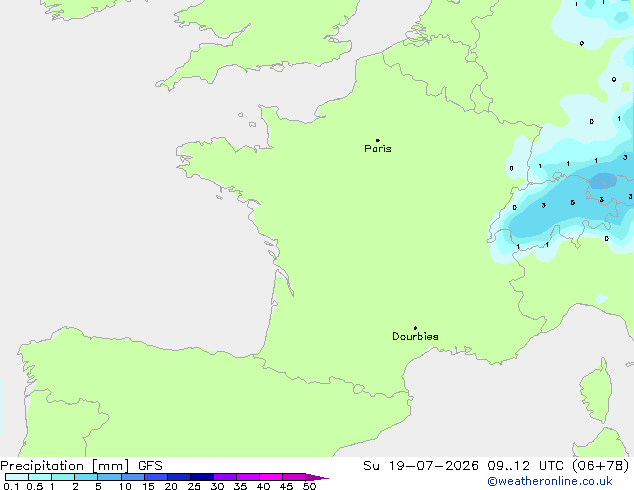Click the Dourbies city label
Screen dimensions: 634x490
tap(415, 336)
